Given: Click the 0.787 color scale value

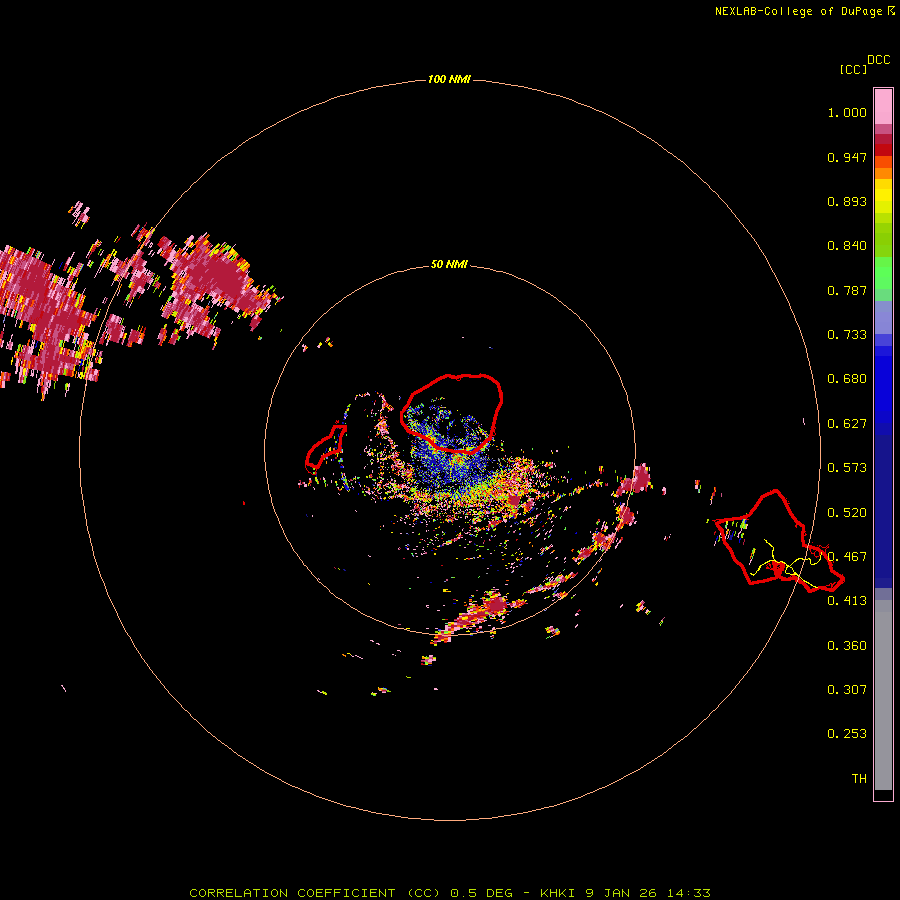Looking at the screenshot, I should [x=847, y=290].
